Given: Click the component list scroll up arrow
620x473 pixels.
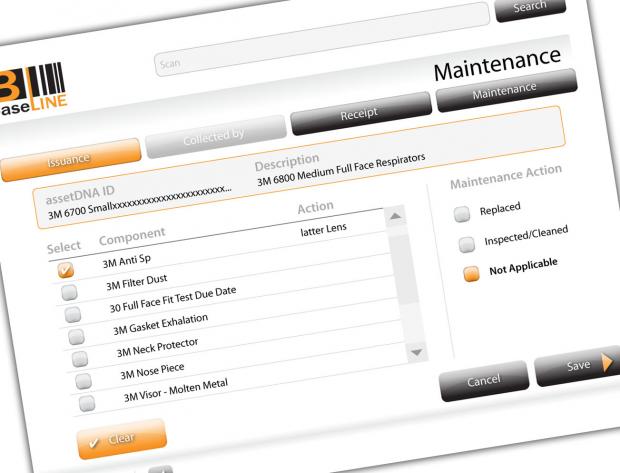Looking at the screenshot, I should tap(395, 216).
